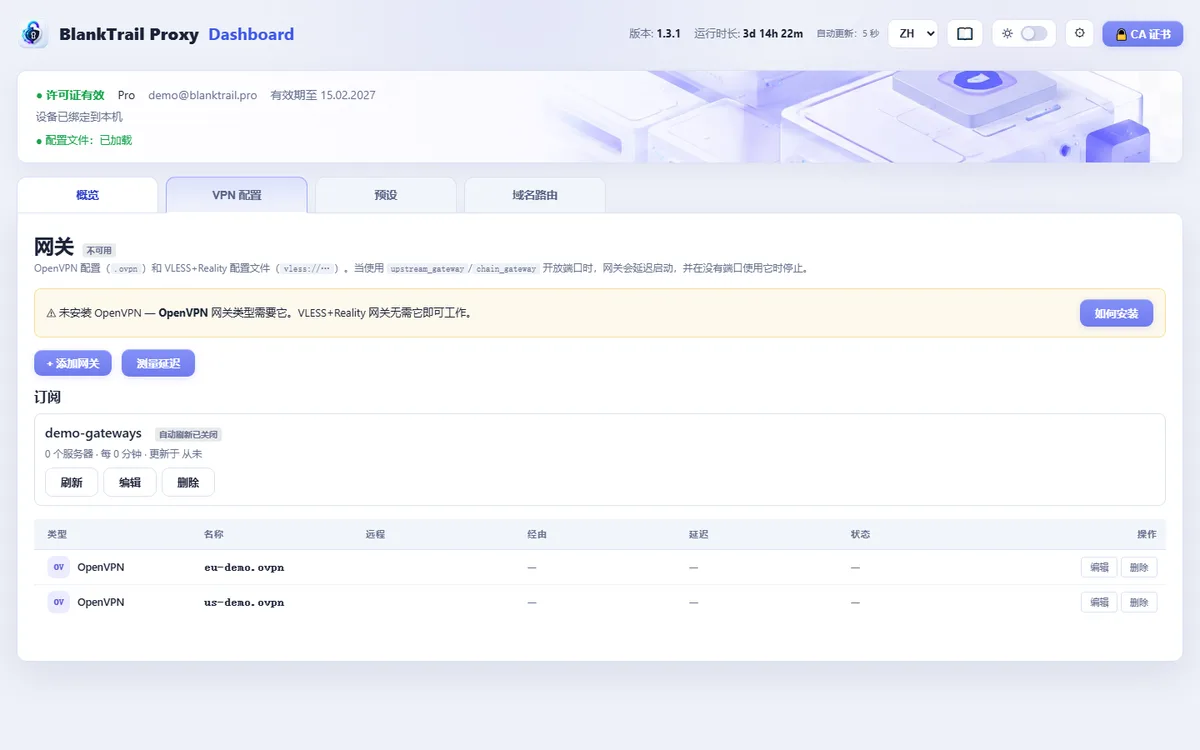Click the 不可用 status badge beside 网关
Viewport: 1200px width, 750px height.
click(x=99, y=250)
